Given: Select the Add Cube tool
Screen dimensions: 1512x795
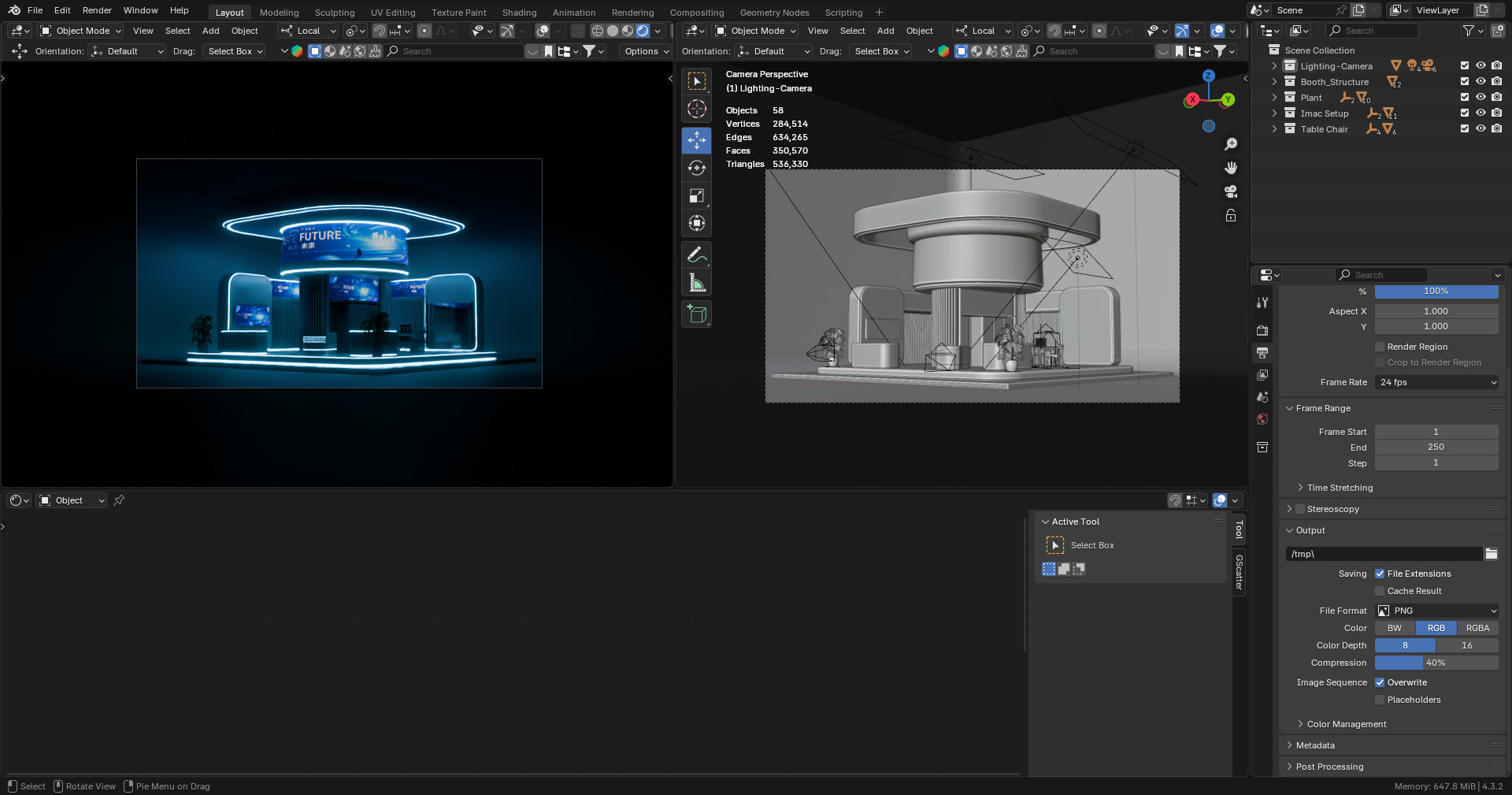Looking at the screenshot, I should point(697,314).
